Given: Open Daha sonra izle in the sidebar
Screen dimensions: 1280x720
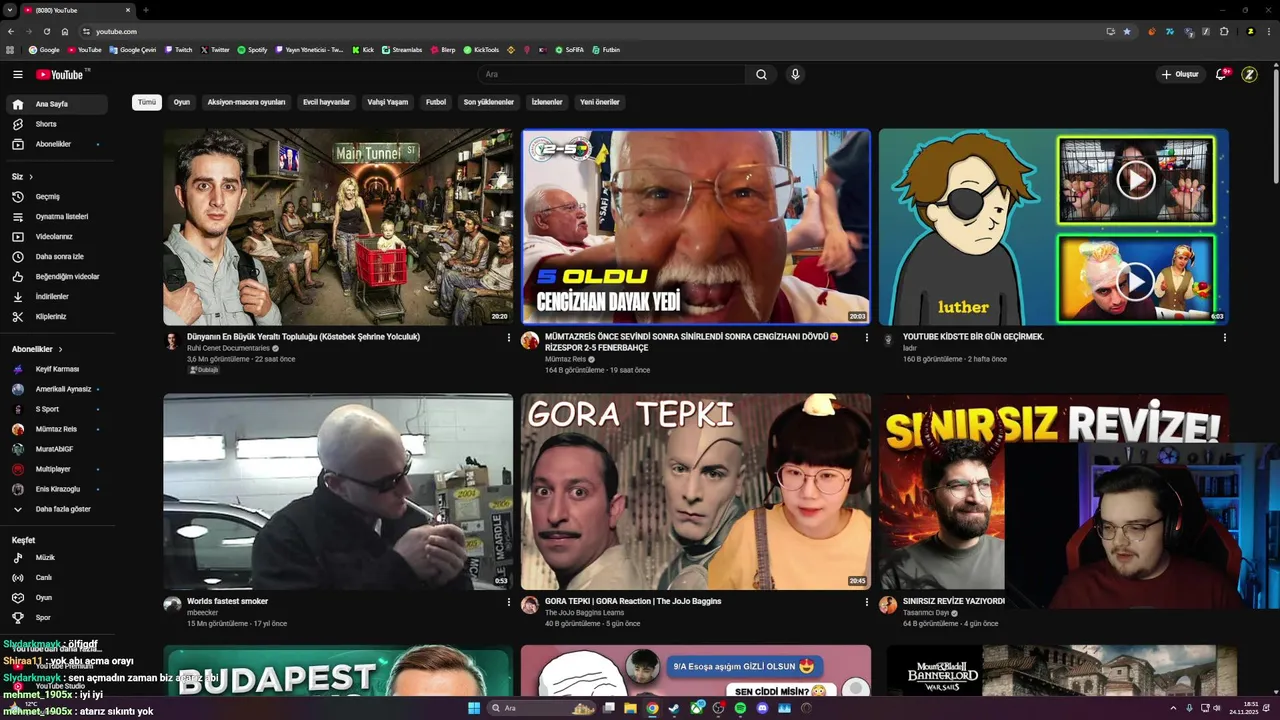Looking at the screenshot, I should coord(56,257).
